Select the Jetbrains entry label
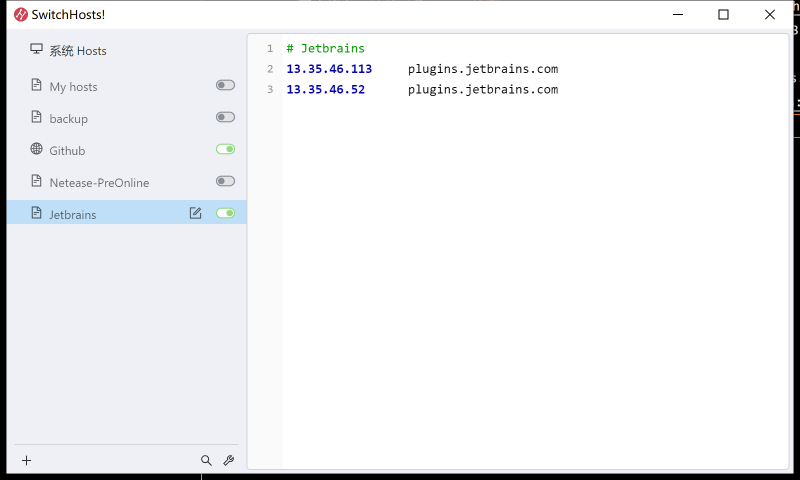Screen dimensions: 800x480 tap(72, 215)
